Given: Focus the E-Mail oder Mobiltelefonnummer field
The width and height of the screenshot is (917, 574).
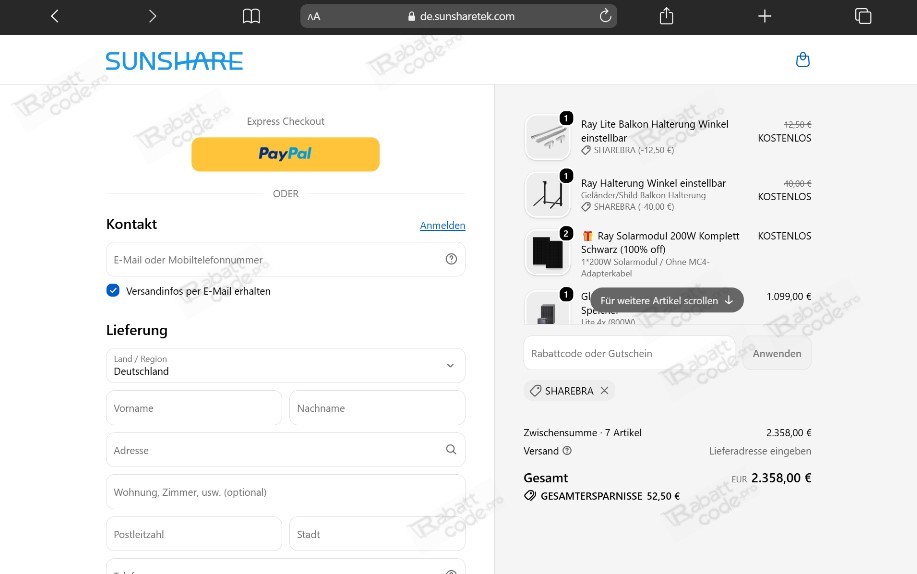Looking at the screenshot, I should pos(285,259).
